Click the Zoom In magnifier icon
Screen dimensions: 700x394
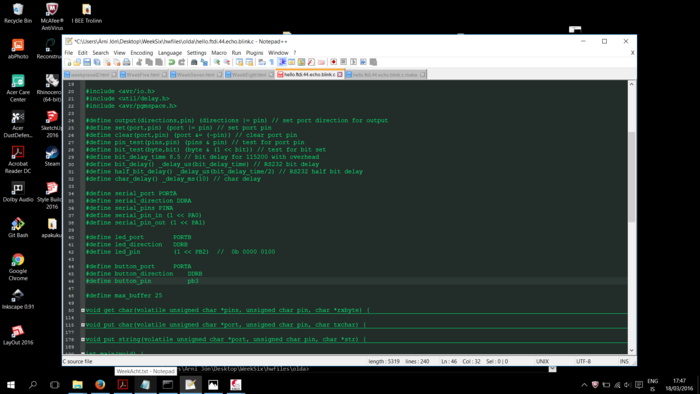217,62
